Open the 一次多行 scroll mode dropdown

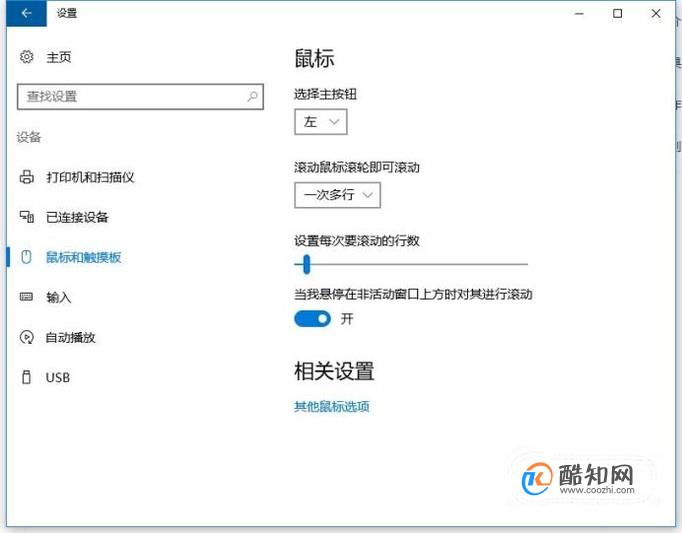tap(338, 195)
